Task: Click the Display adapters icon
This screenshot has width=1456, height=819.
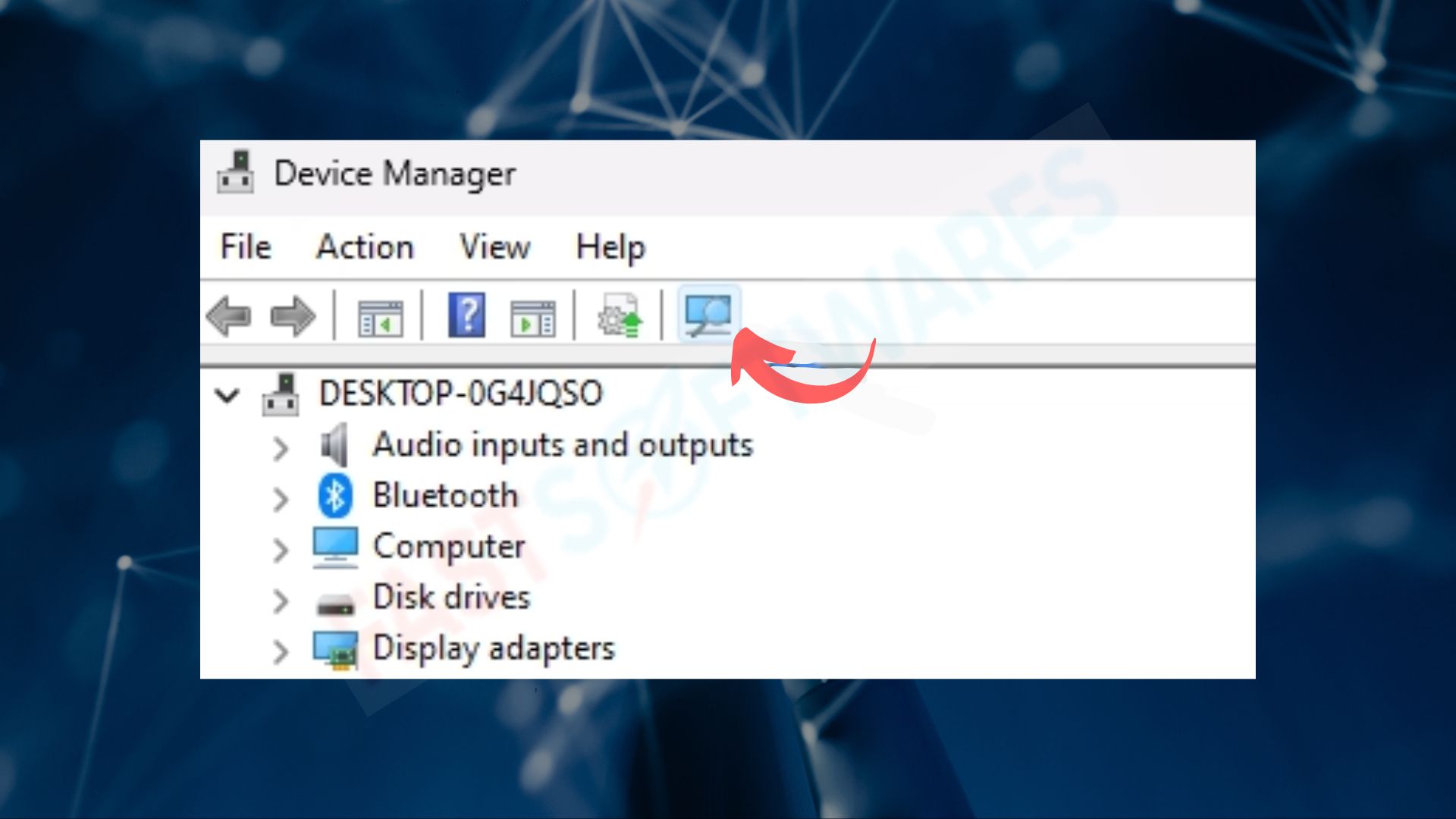Action: (335, 650)
